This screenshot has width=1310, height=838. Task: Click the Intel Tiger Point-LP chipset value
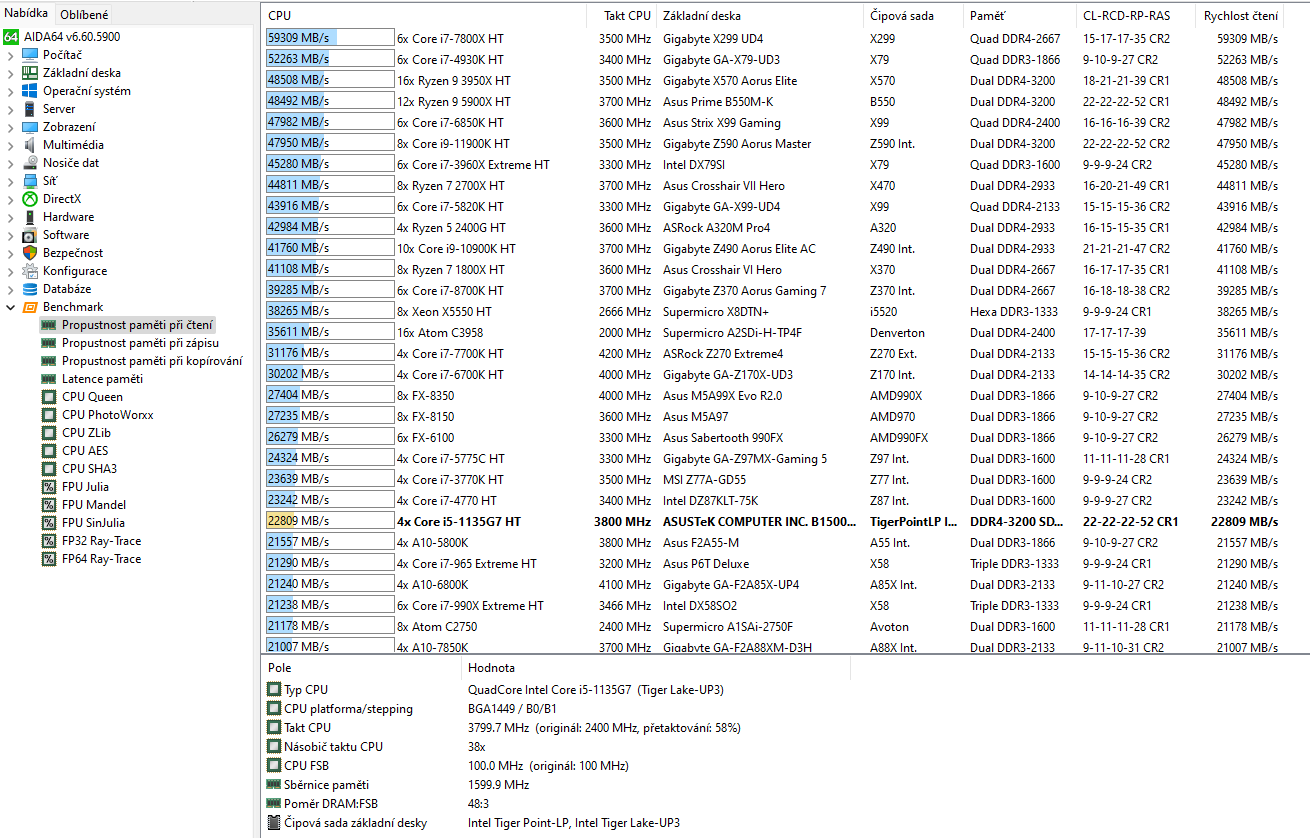tap(574, 822)
